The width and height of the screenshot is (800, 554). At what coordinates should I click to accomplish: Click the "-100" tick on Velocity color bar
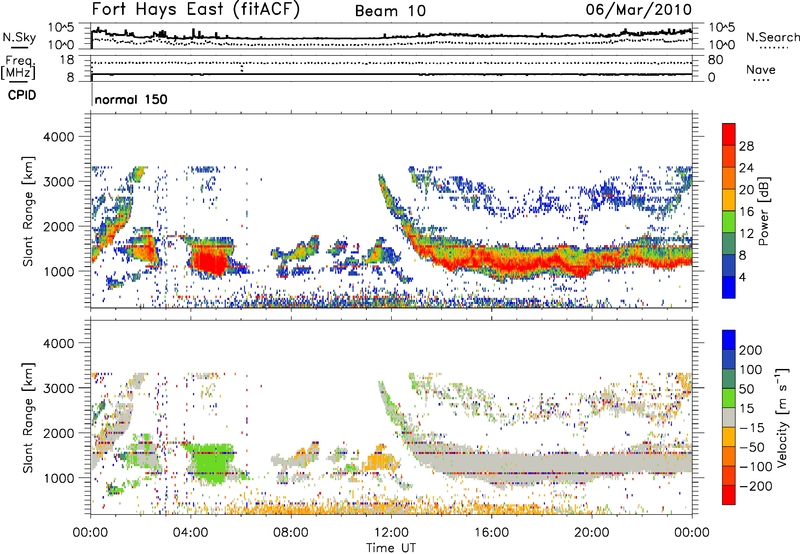tap(755, 467)
